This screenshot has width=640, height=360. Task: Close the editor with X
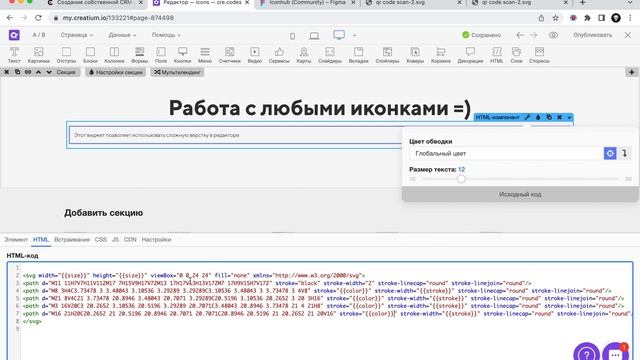[628, 35]
